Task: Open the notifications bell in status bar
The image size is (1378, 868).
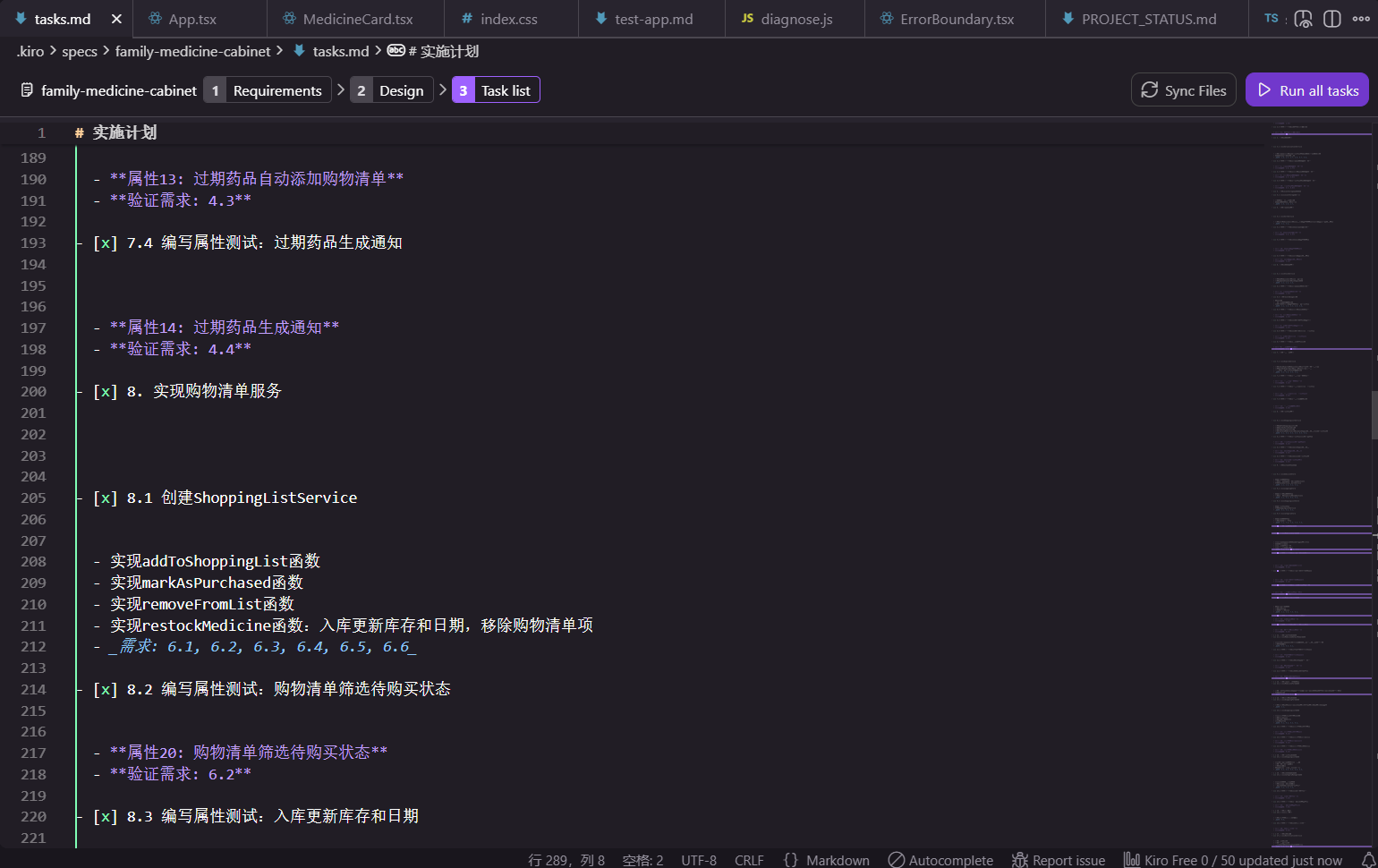Action: pyautogui.click(x=1368, y=860)
